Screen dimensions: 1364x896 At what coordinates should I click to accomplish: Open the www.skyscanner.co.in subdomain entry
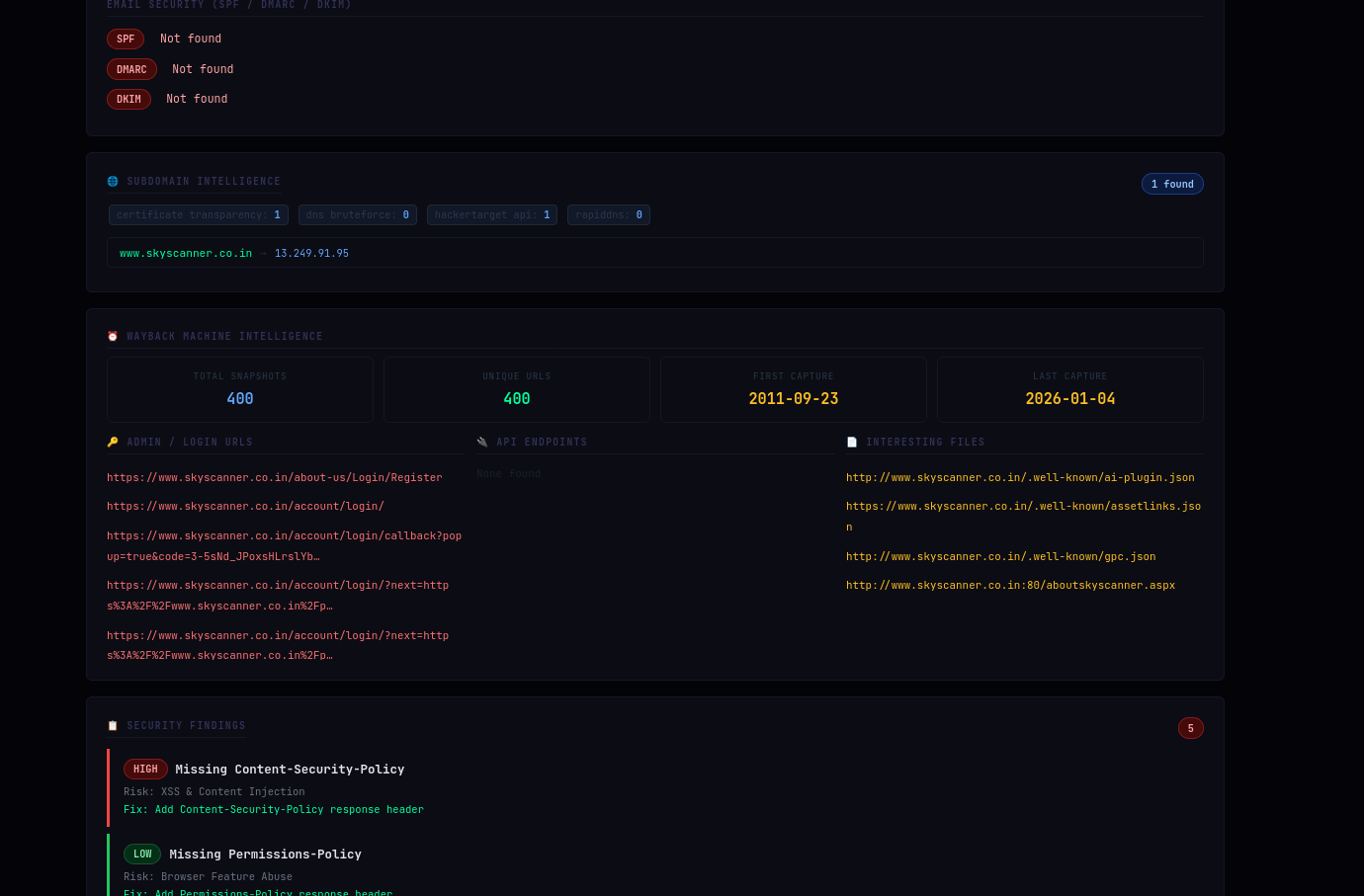pyautogui.click(x=186, y=254)
